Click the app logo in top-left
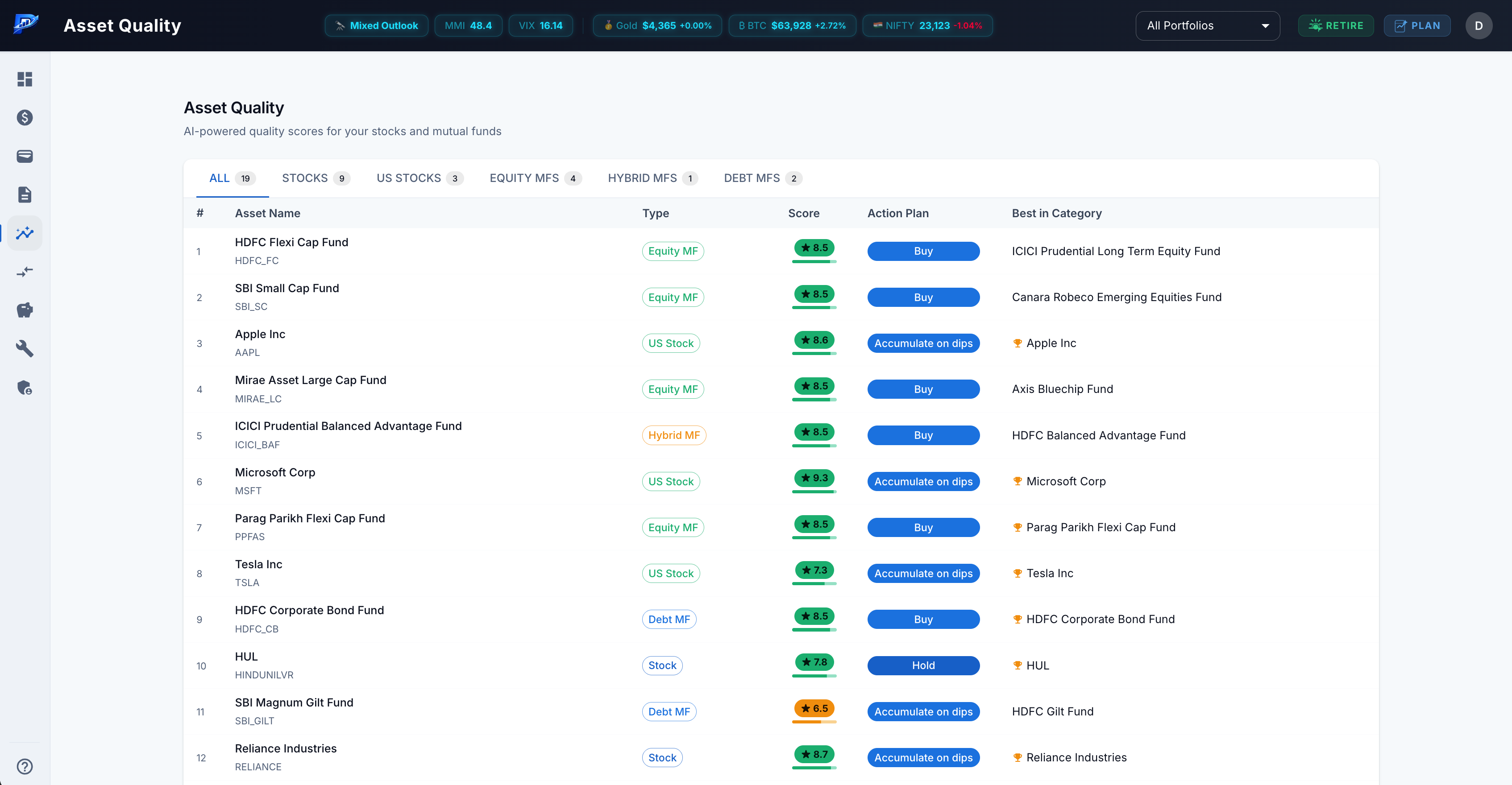Screen dimensions: 1512x785 coord(26,25)
